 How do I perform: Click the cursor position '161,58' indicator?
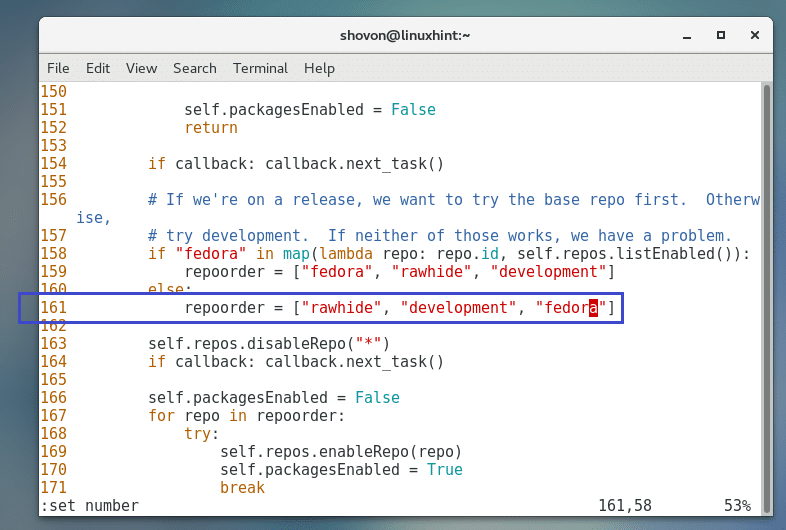pyautogui.click(x=625, y=506)
